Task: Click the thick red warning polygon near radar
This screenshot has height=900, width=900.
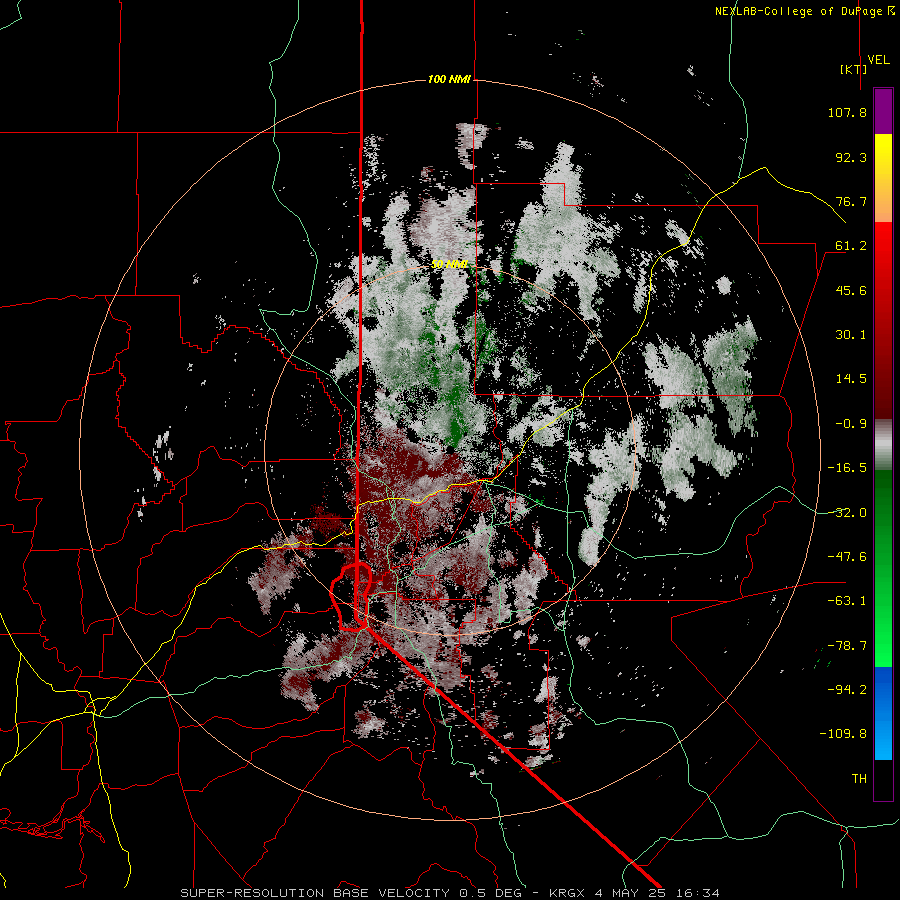Action: 352,597
